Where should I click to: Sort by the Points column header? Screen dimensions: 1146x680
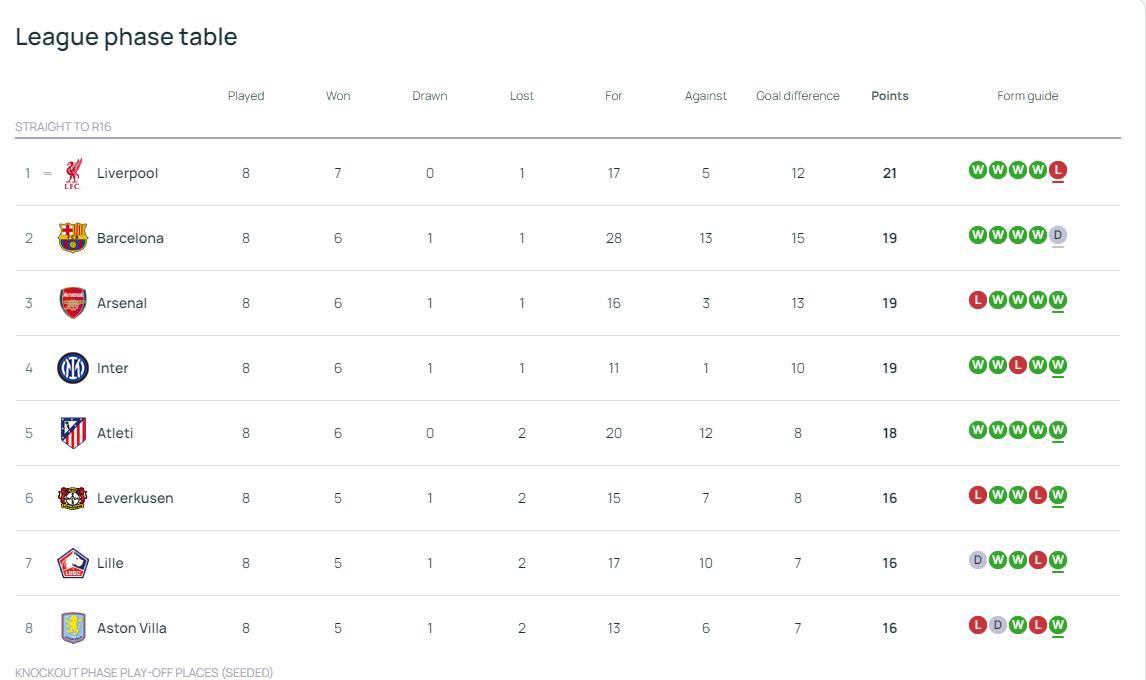pos(890,96)
